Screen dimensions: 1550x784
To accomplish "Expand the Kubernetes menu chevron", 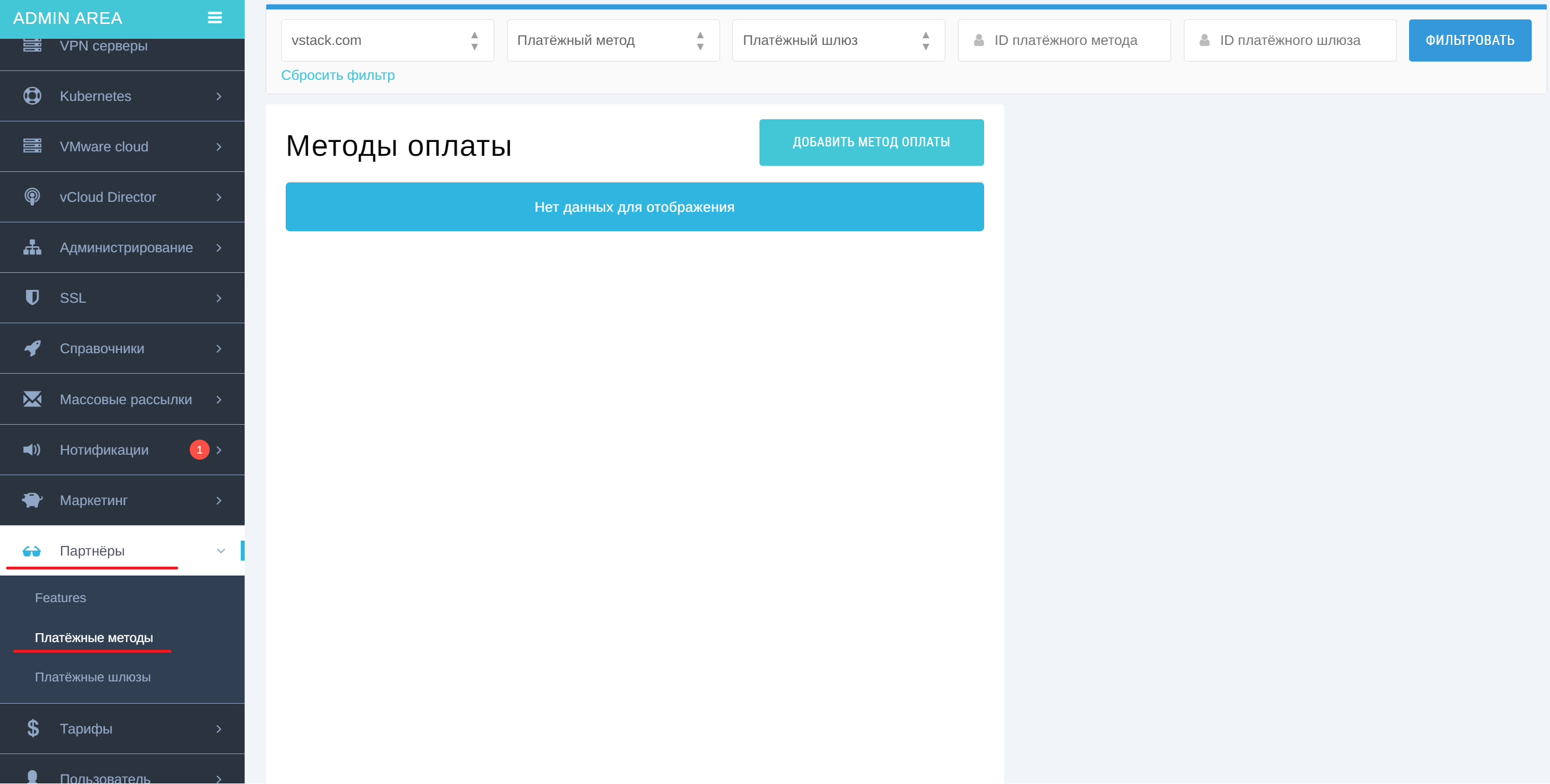I will [219, 96].
